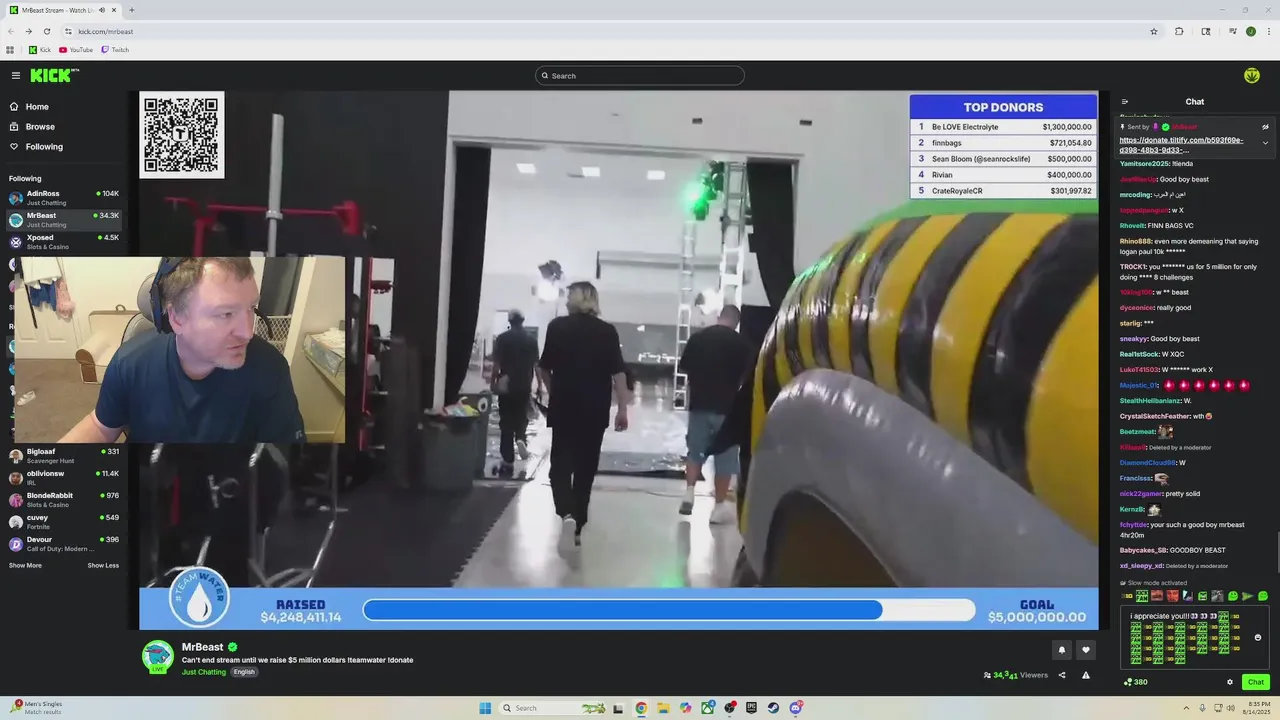The image size is (1280, 720).
Task: Click the MrBeast channel name below the video
Action: coord(202,647)
